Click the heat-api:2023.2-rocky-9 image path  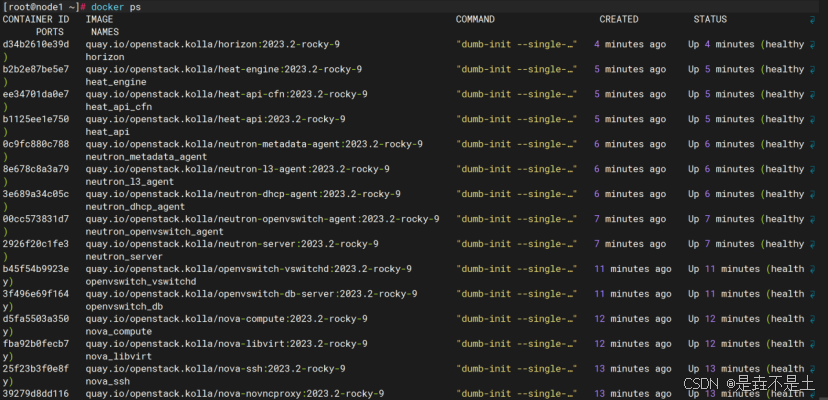[215, 119]
